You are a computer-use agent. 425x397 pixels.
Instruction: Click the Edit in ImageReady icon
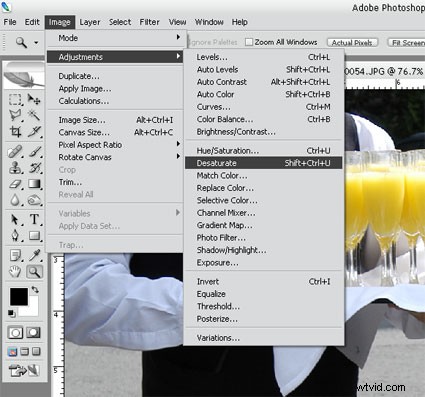click(24, 370)
